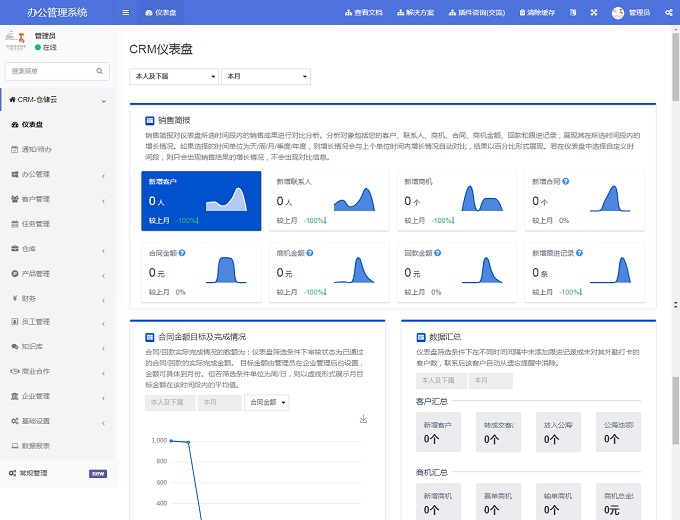680x520 pixels.
Task: Click the fullscreen expand icon in header
Action: (x=594, y=13)
